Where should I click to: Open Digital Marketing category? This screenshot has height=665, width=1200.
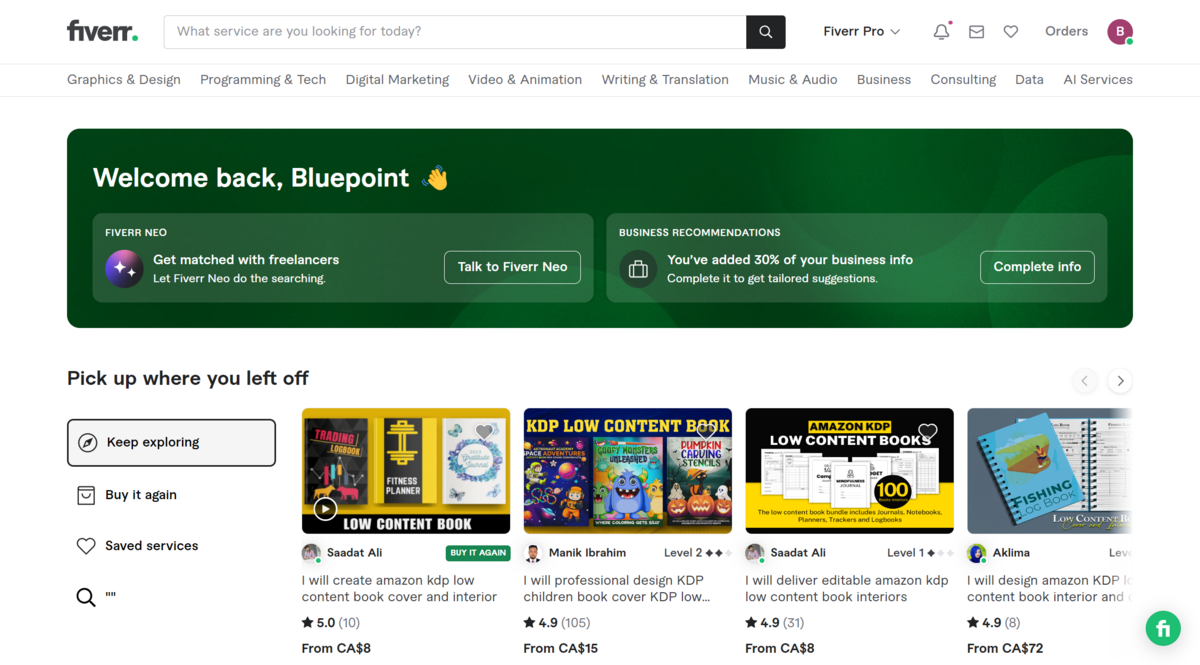pos(397,80)
